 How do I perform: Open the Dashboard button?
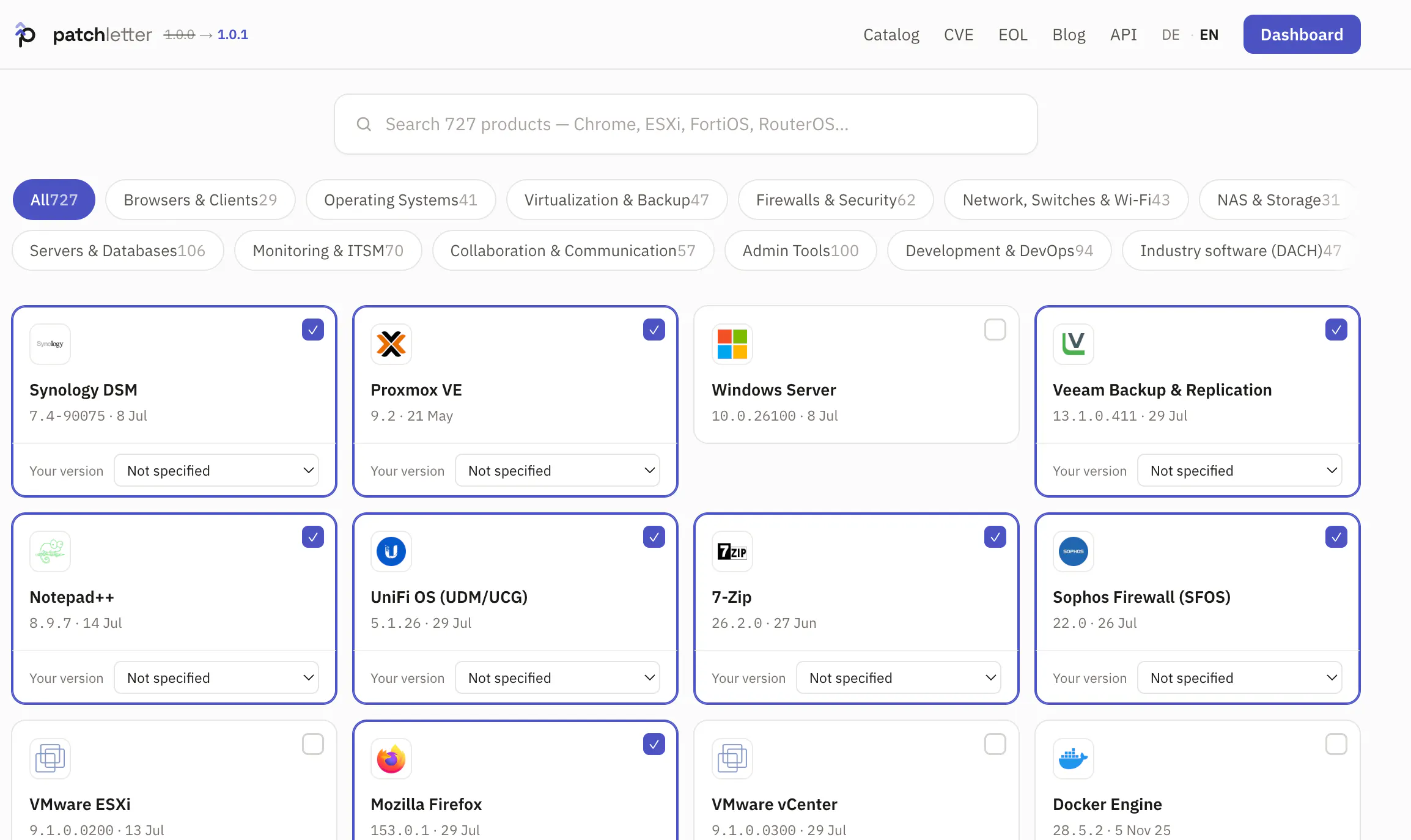click(x=1302, y=34)
